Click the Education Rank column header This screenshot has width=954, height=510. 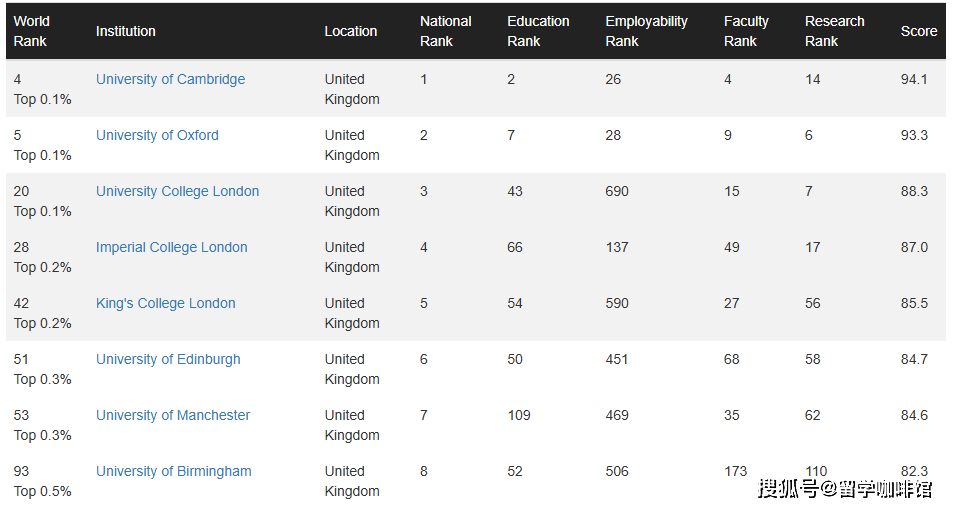[x=538, y=31]
